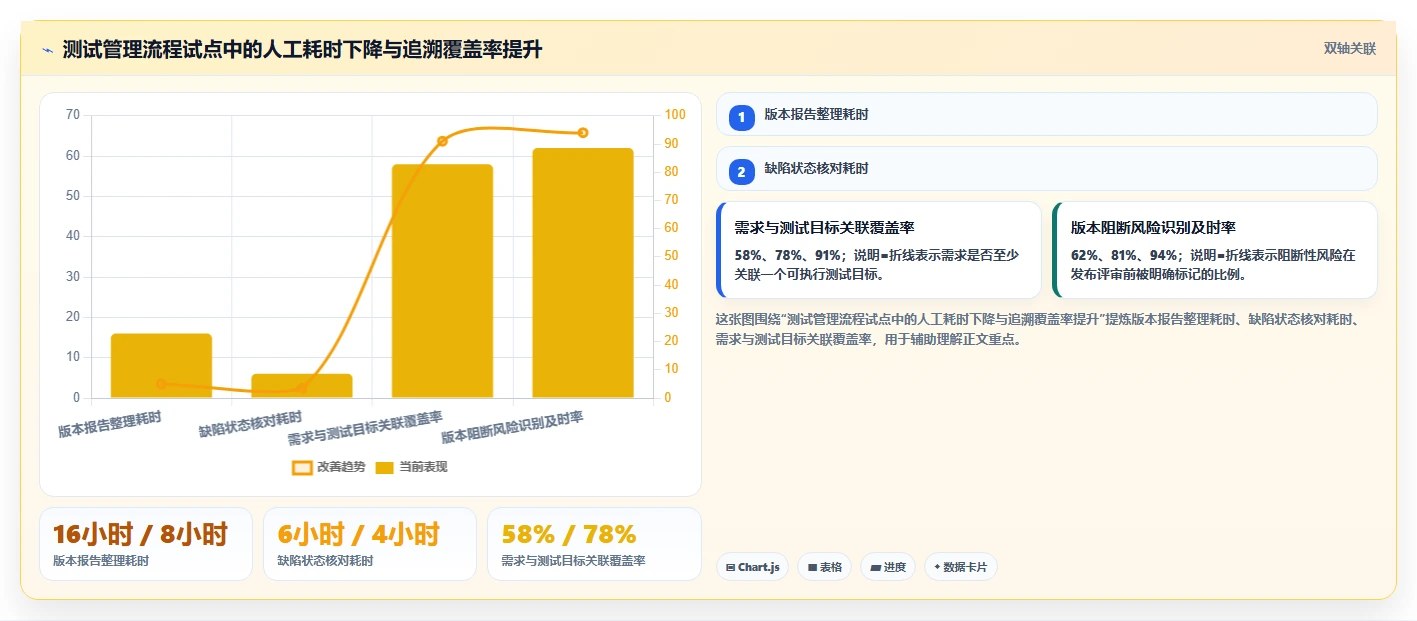Click the small bar for 缺陷状态核对耗时
This screenshot has height=621, width=1417.
pos(302,386)
